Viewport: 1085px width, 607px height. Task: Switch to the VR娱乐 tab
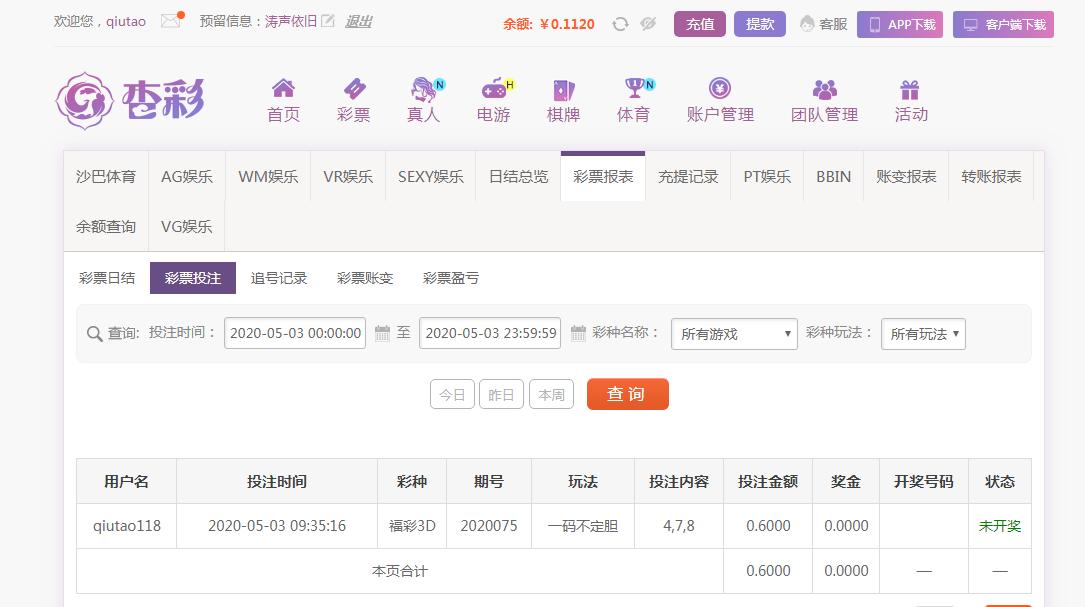pos(348,176)
